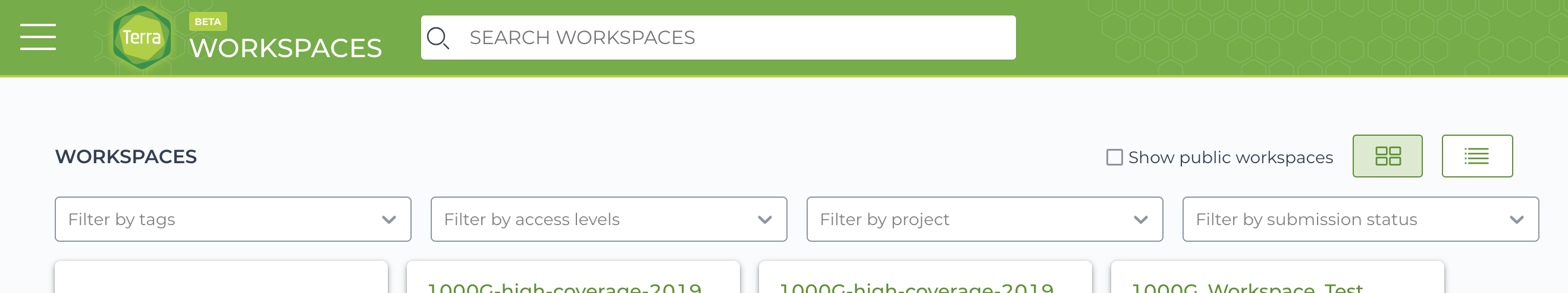Select the blank first workspace card
The height and width of the screenshot is (293, 1568).
(221, 277)
